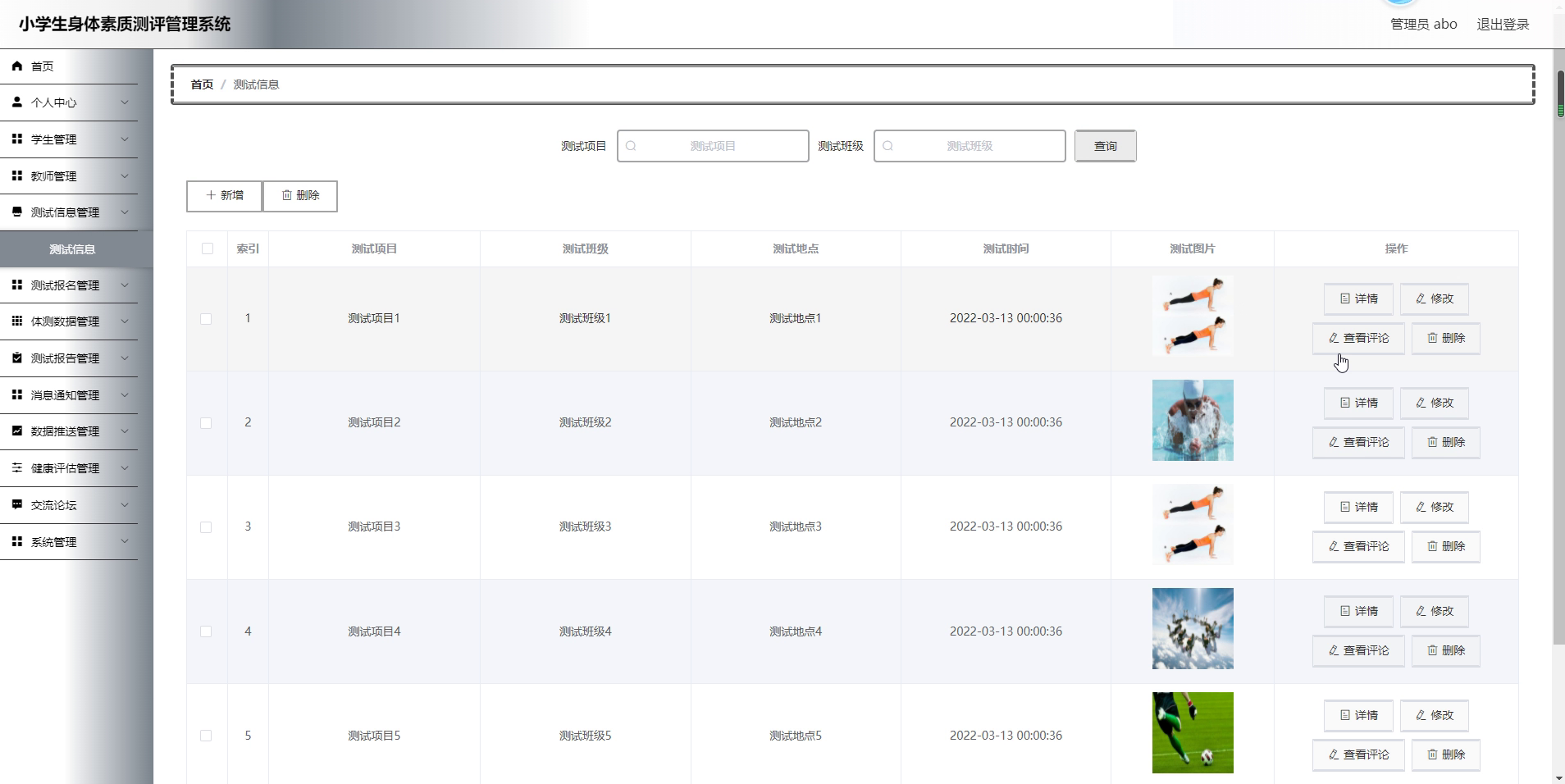Open swimmer thumbnail in 测试项目2 row
Viewport: 1565px width, 784px height.
point(1193,420)
